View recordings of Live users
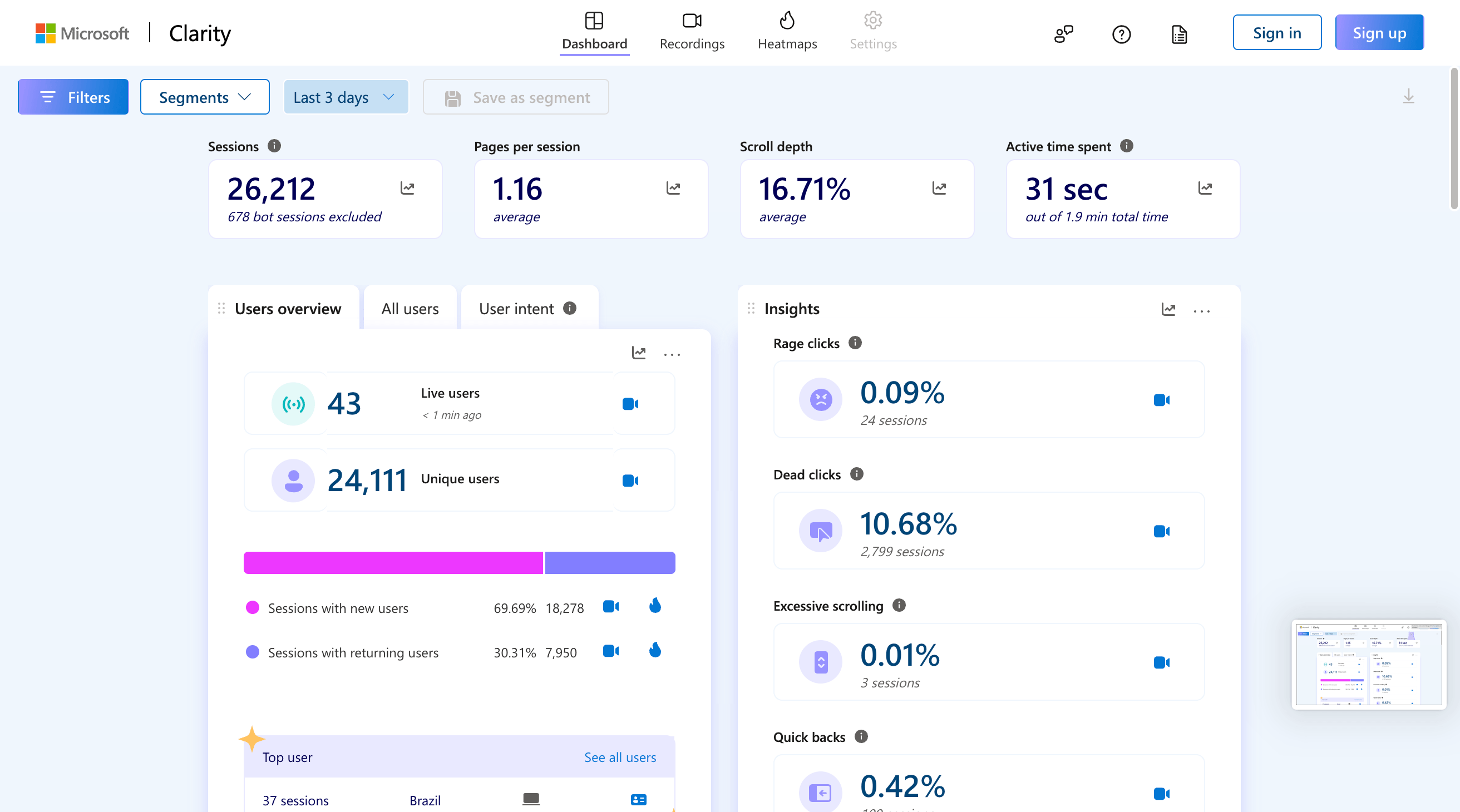Screen dimensions: 1460x812 pos(630,404)
